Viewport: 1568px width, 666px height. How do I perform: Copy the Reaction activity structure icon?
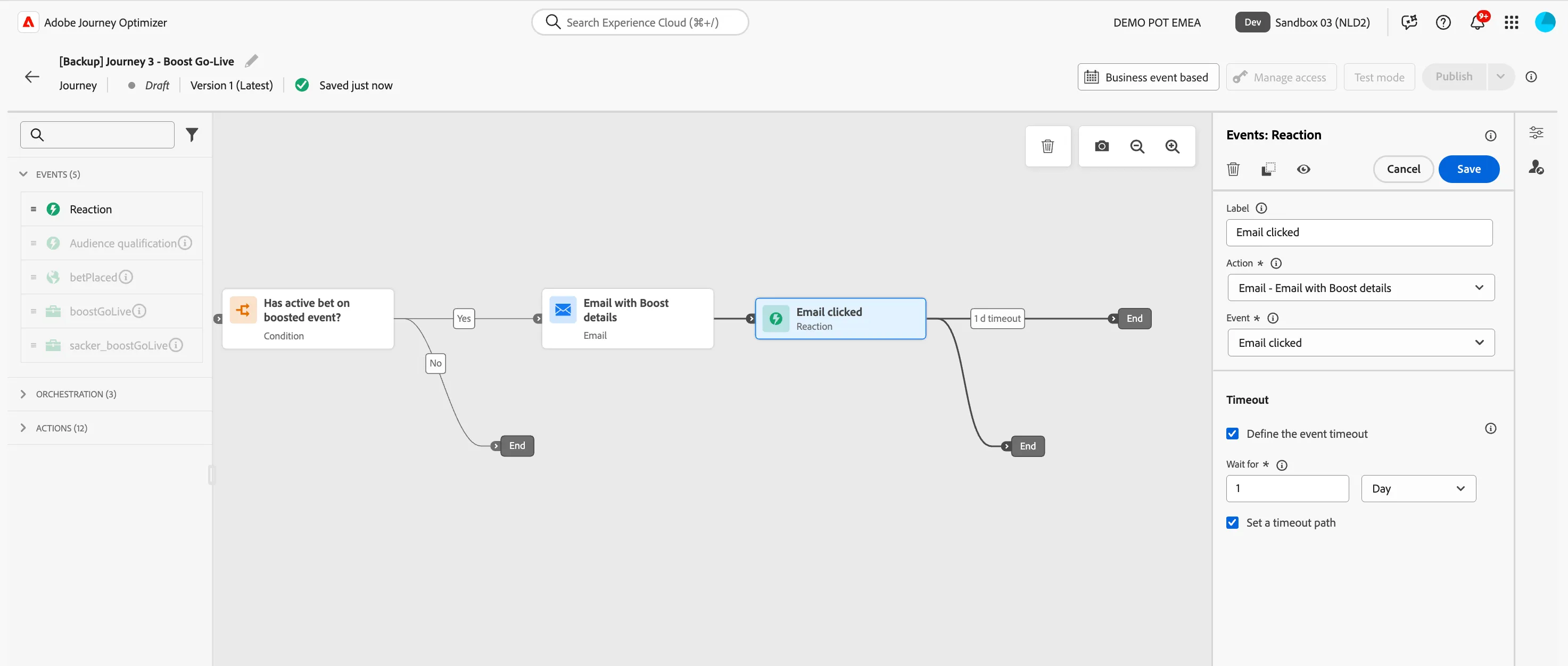pos(1268,169)
